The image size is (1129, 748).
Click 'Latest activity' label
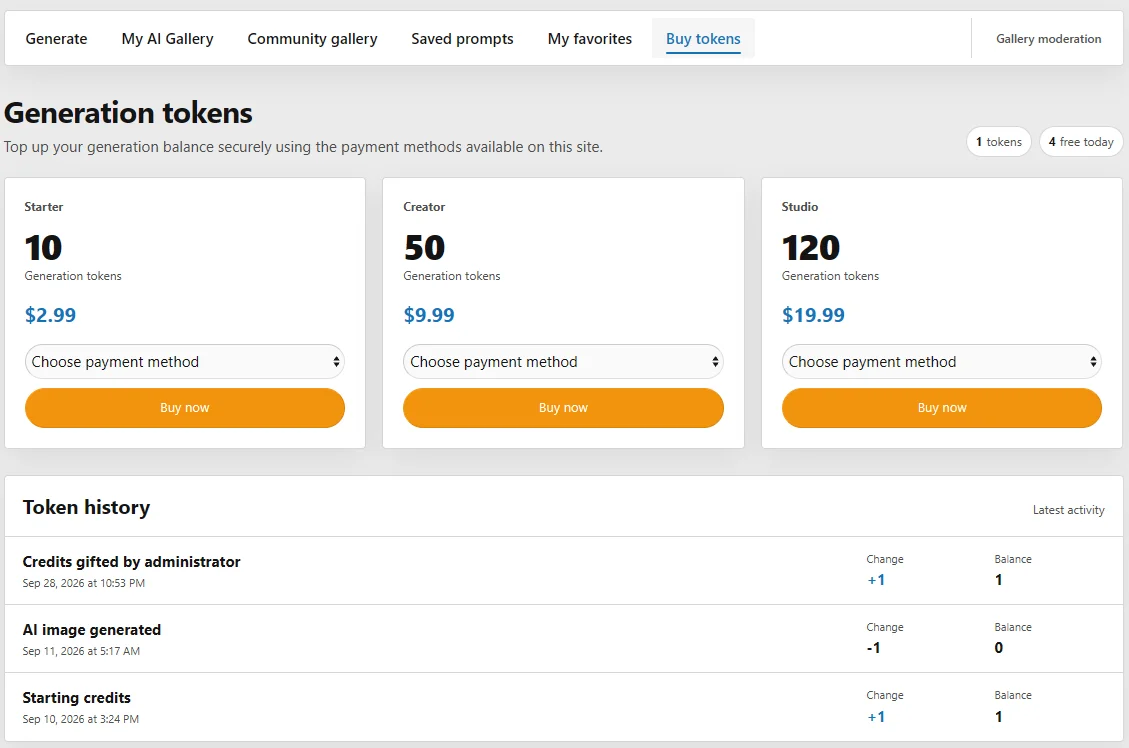(x=1069, y=510)
